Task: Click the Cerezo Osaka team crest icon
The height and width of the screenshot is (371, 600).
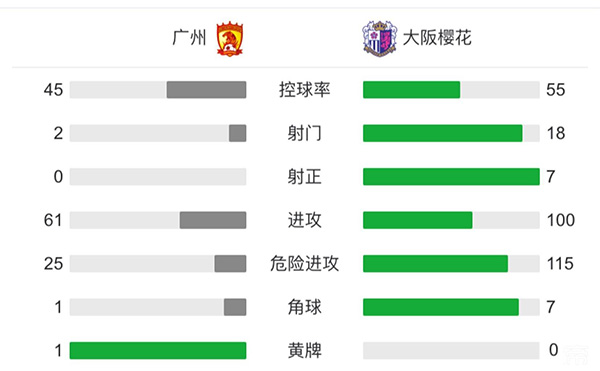Action: pos(379,39)
